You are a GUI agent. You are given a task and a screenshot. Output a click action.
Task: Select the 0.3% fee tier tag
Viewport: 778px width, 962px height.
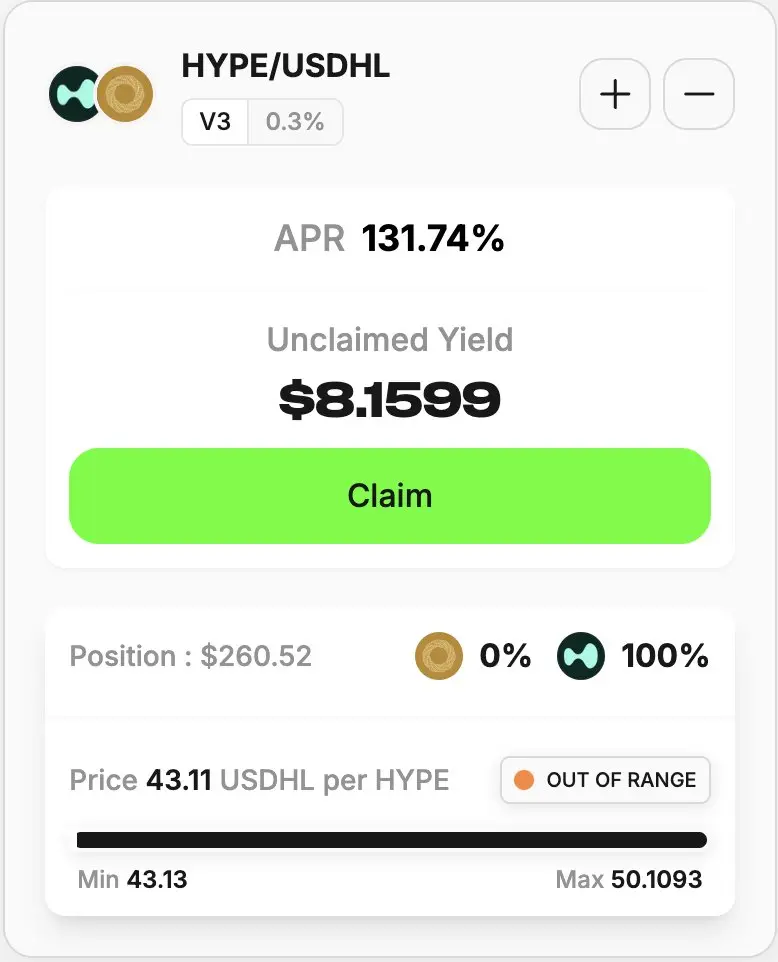pos(295,121)
